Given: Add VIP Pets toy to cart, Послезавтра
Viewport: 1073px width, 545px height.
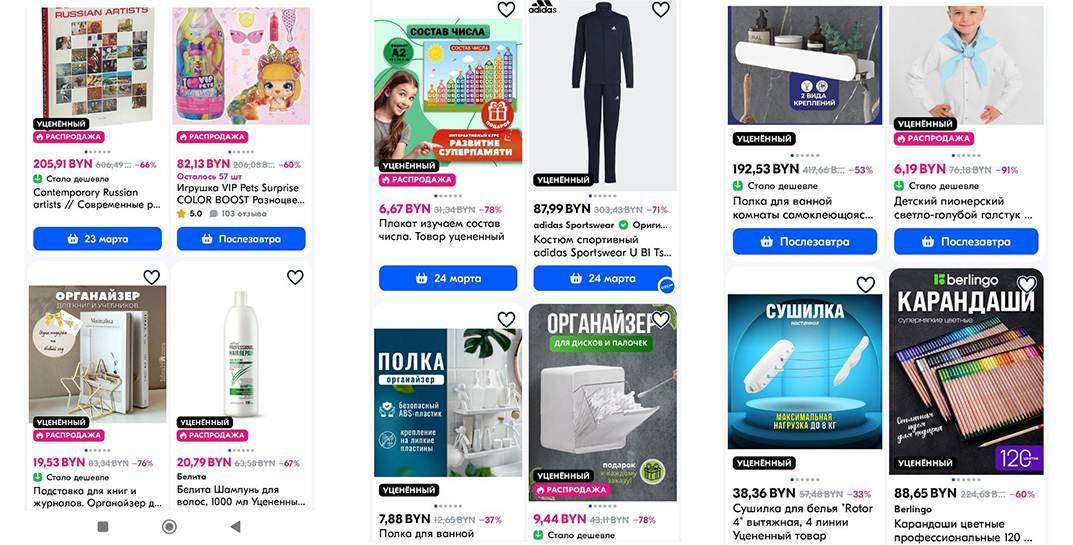Looking at the screenshot, I should tap(241, 239).
